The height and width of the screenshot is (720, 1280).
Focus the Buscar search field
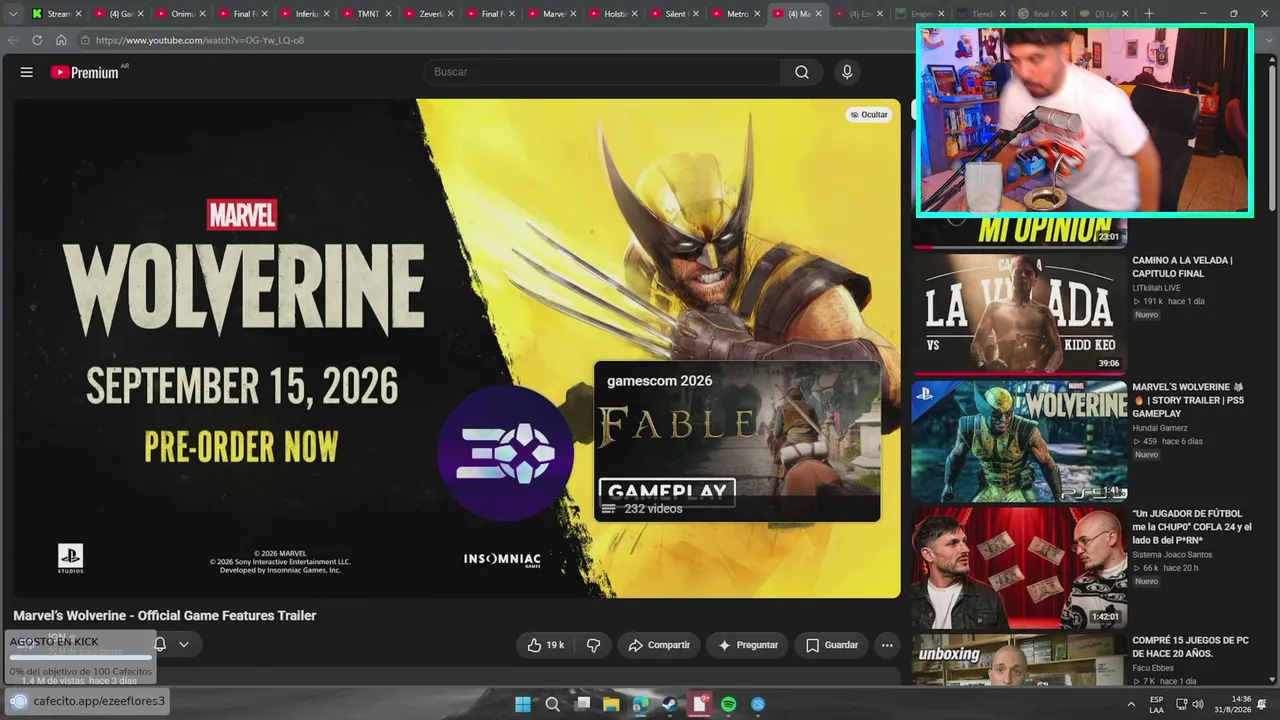pyautogui.click(x=602, y=72)
